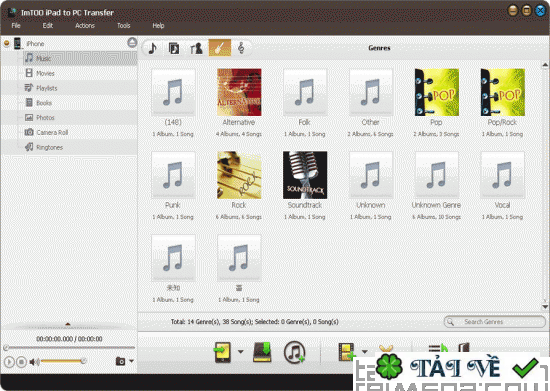Click the Add video file icon
The width and height of the screenshot is (550, 391).
coord(346,352)
